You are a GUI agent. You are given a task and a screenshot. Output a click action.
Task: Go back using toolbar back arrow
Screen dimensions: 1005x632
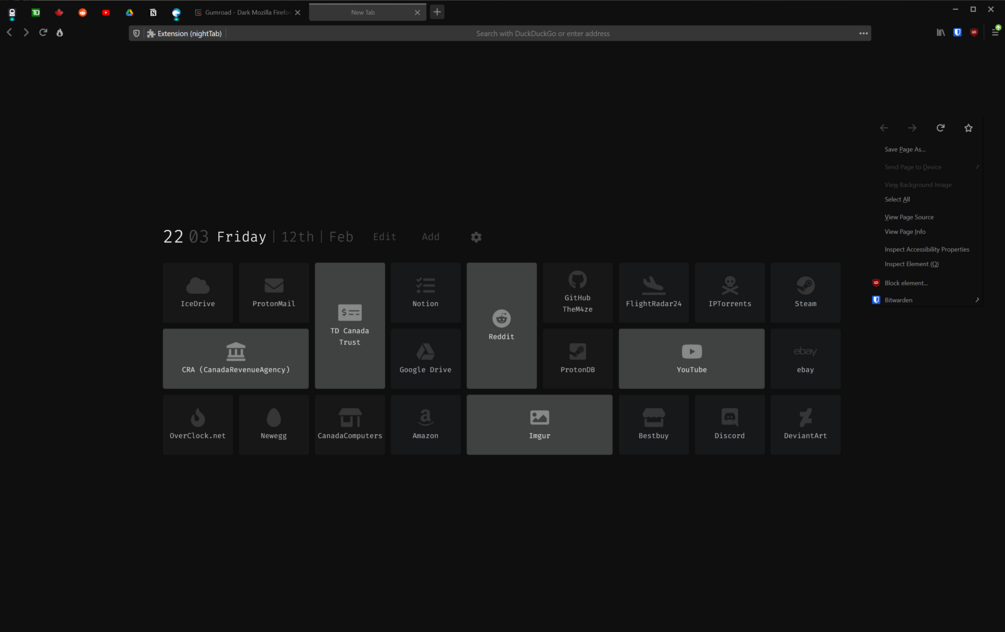click(x=10, y=33)
